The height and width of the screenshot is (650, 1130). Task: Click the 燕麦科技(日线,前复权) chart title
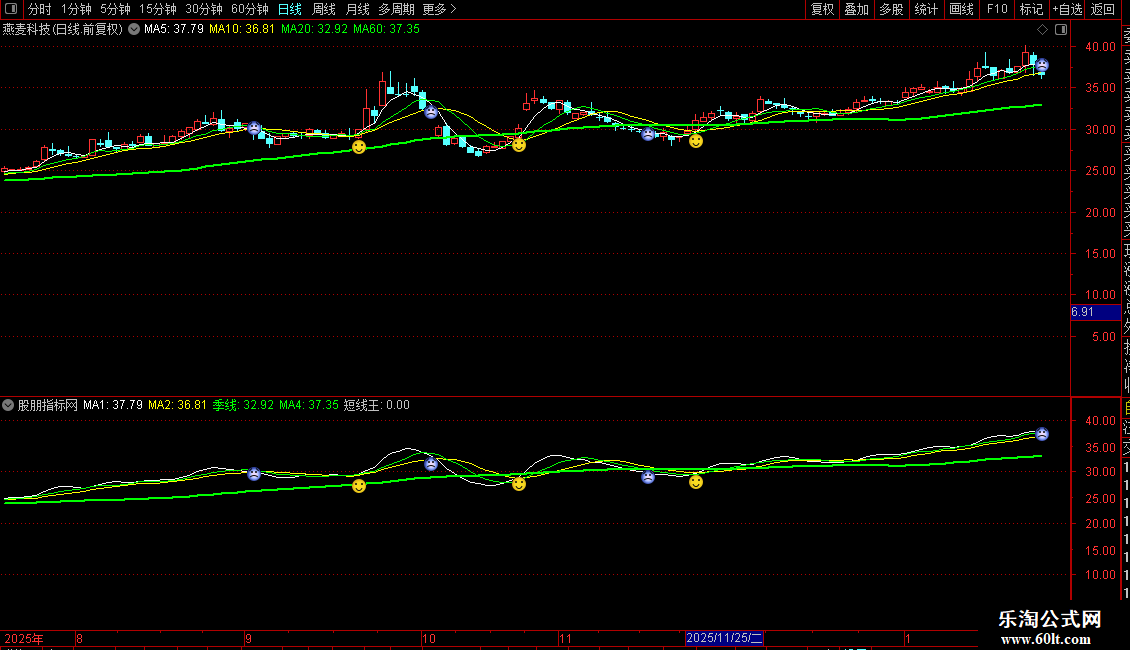tap(63, 30)
